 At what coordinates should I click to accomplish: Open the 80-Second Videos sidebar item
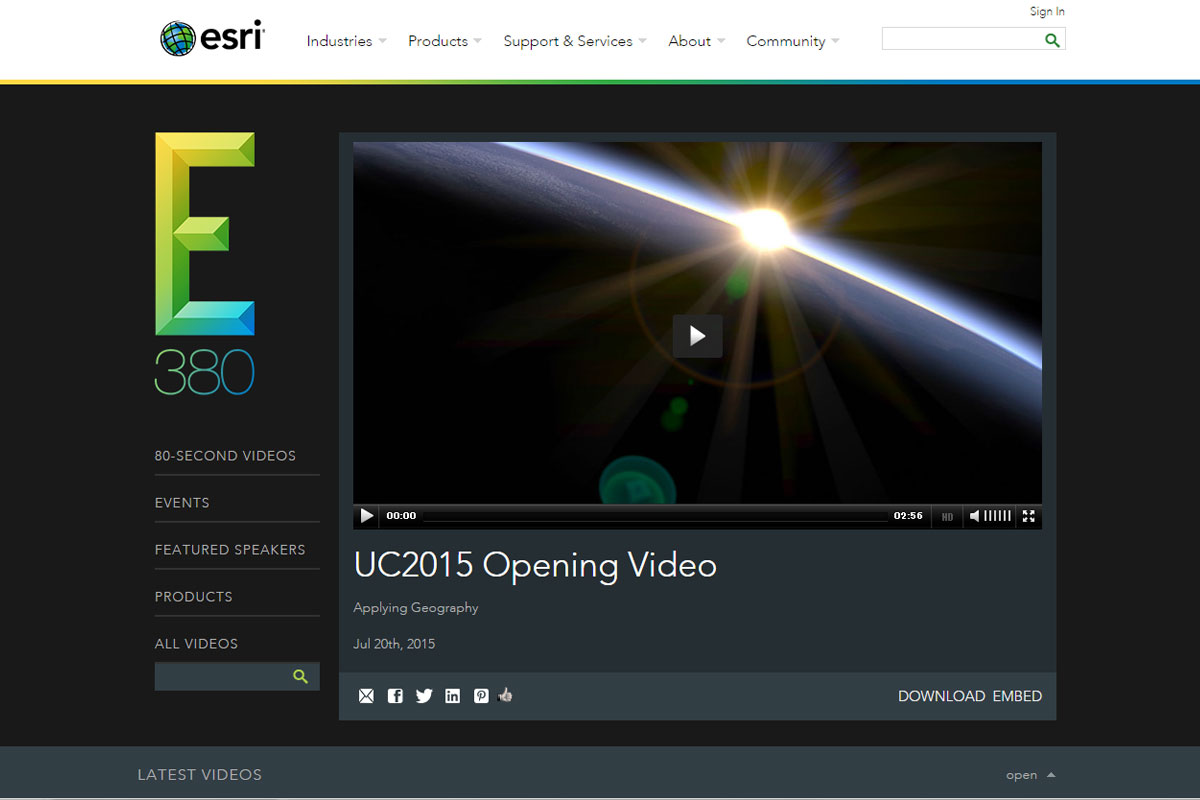225,456
